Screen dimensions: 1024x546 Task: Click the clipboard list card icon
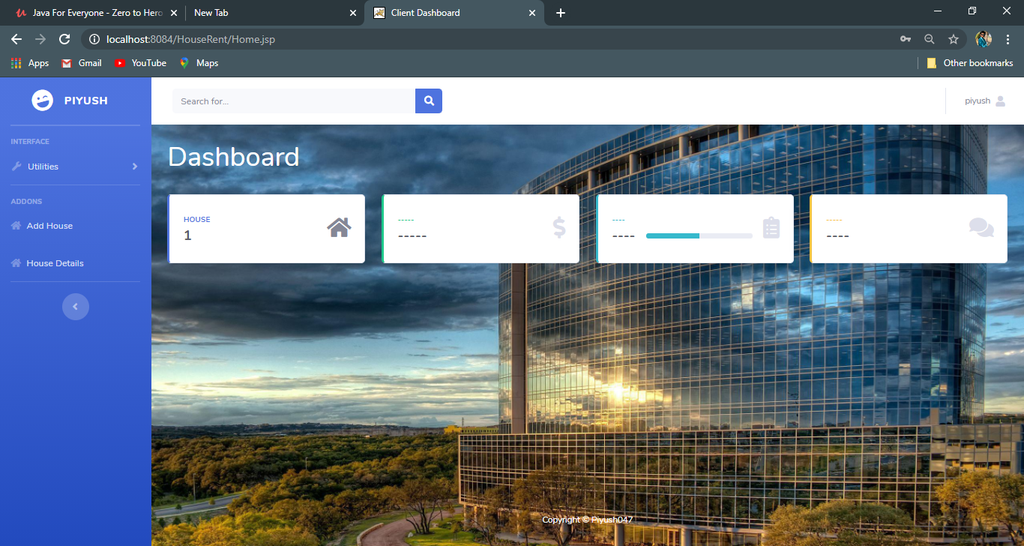coord(771,227)
